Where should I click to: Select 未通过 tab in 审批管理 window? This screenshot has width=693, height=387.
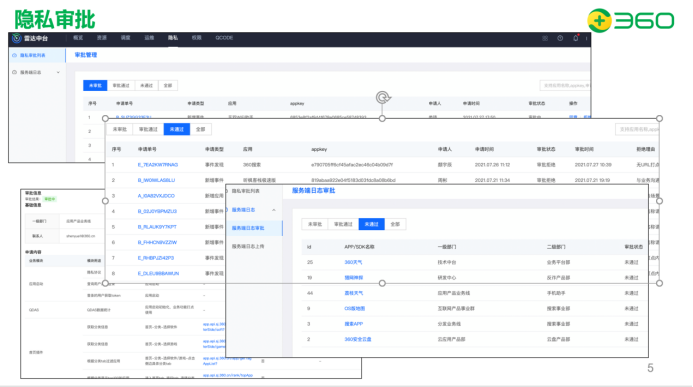tap(146, 85)
